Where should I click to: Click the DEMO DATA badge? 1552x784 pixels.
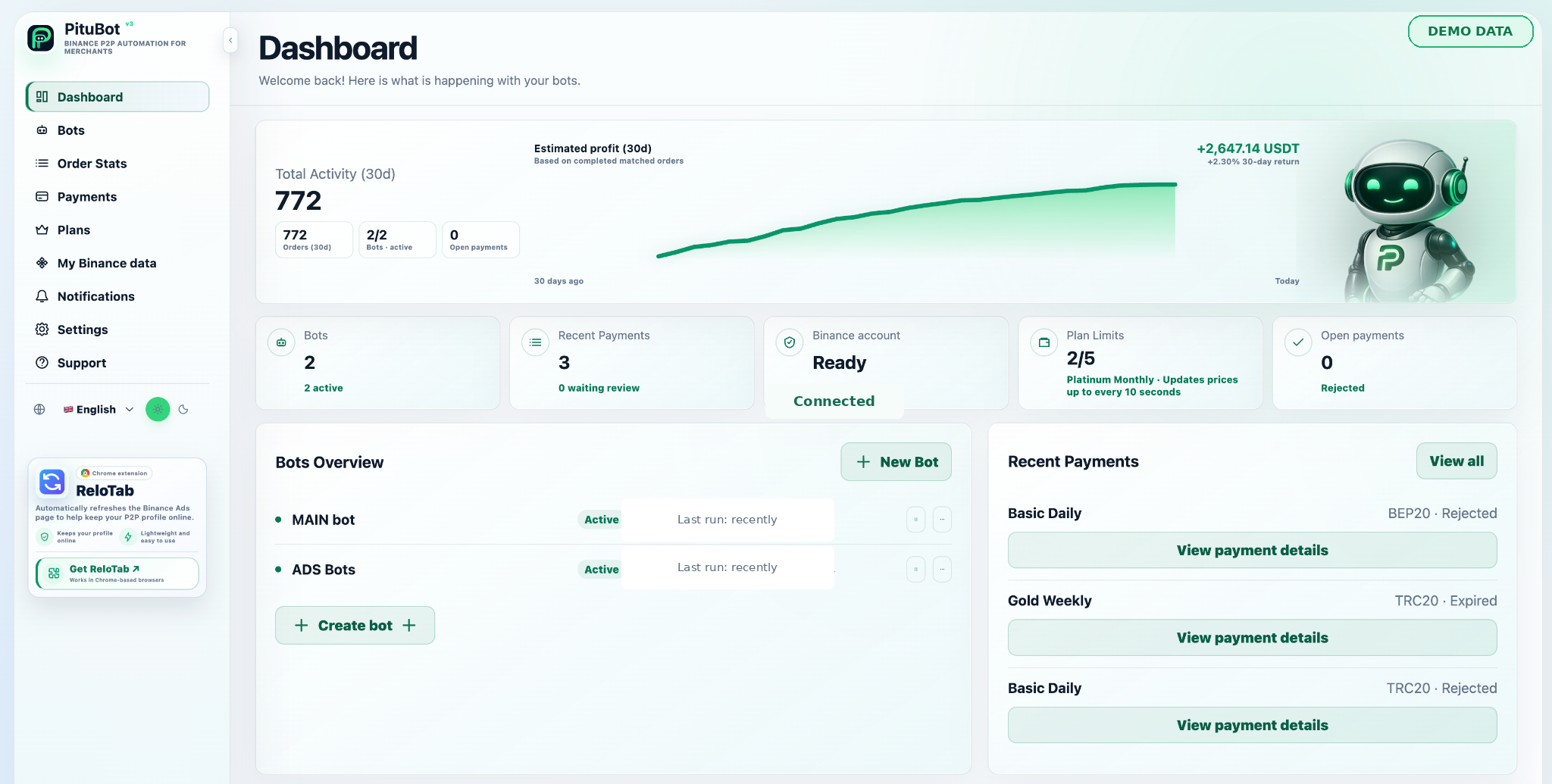click(x=1470, y=31)
